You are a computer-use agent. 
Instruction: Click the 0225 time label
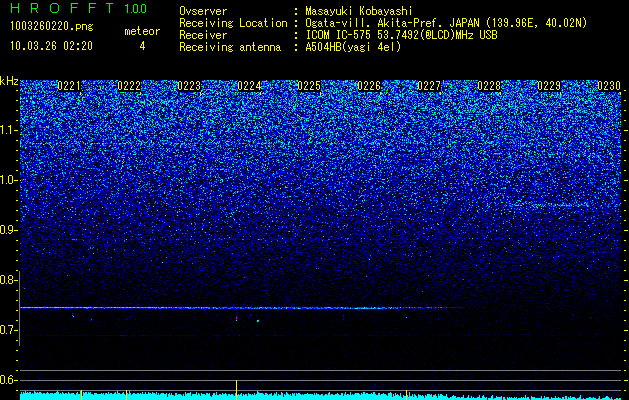(x=309, y=86)
